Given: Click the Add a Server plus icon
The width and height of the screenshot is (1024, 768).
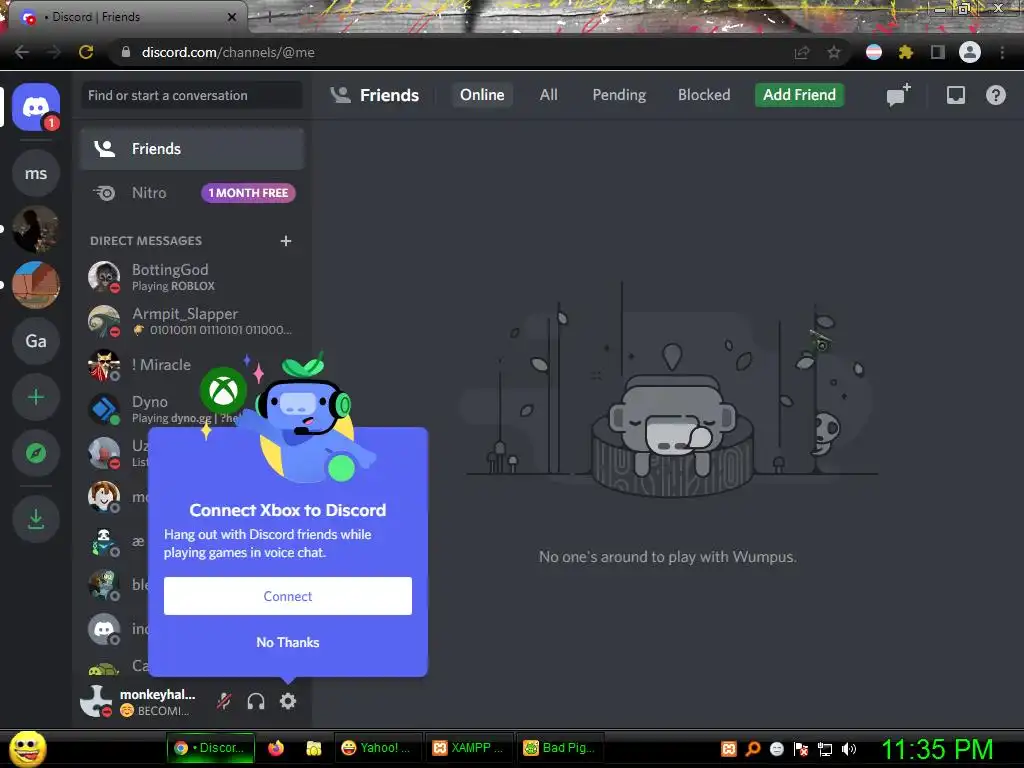Looking at the screenshot, I should [x=36, y=397].
